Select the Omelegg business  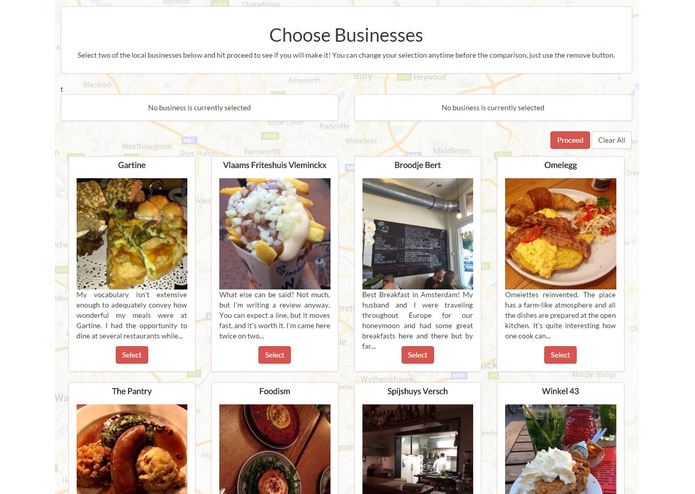click(x=560, y=355)
